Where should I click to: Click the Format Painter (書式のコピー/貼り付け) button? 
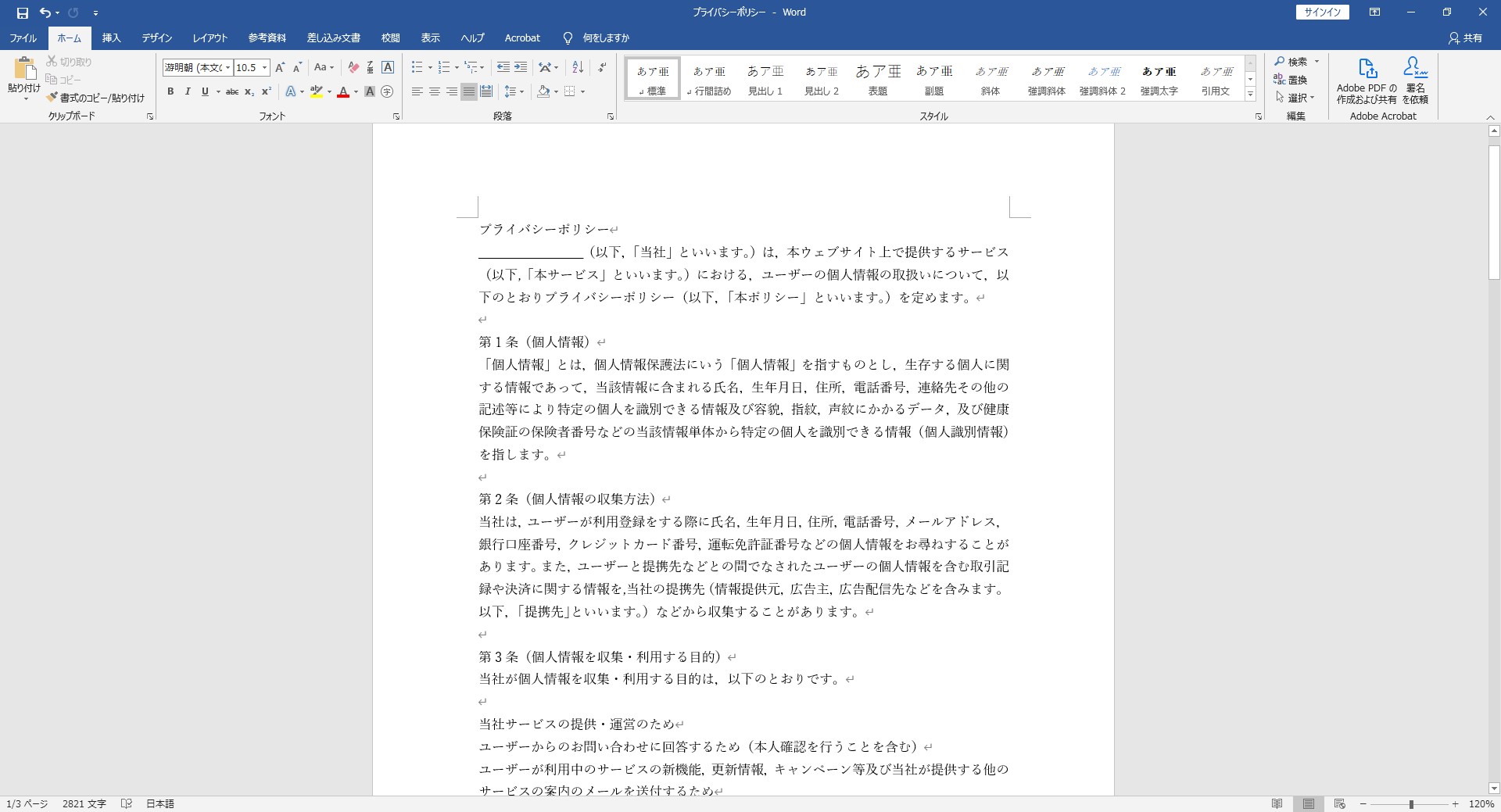(x=95, y=98)
